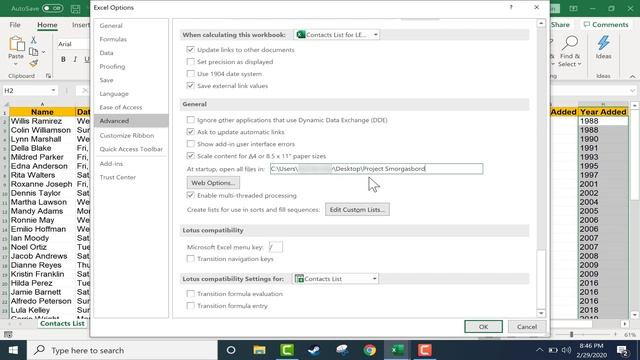Open Windows Start menu
Image resolution: width=640 pixels, height=360 pixels.
13,350
